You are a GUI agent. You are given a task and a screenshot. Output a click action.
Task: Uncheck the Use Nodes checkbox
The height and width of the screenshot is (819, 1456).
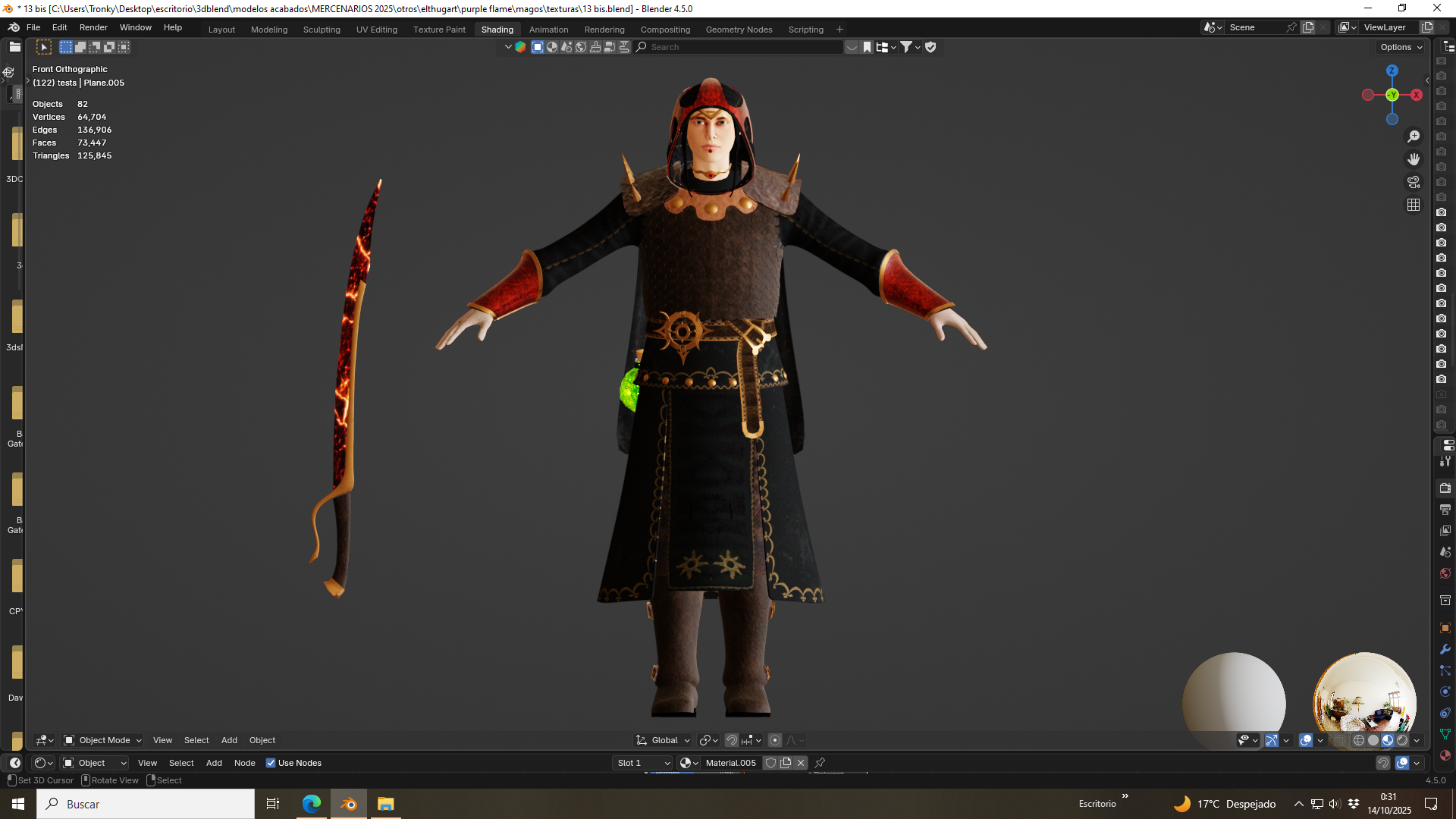coord(271,763)
